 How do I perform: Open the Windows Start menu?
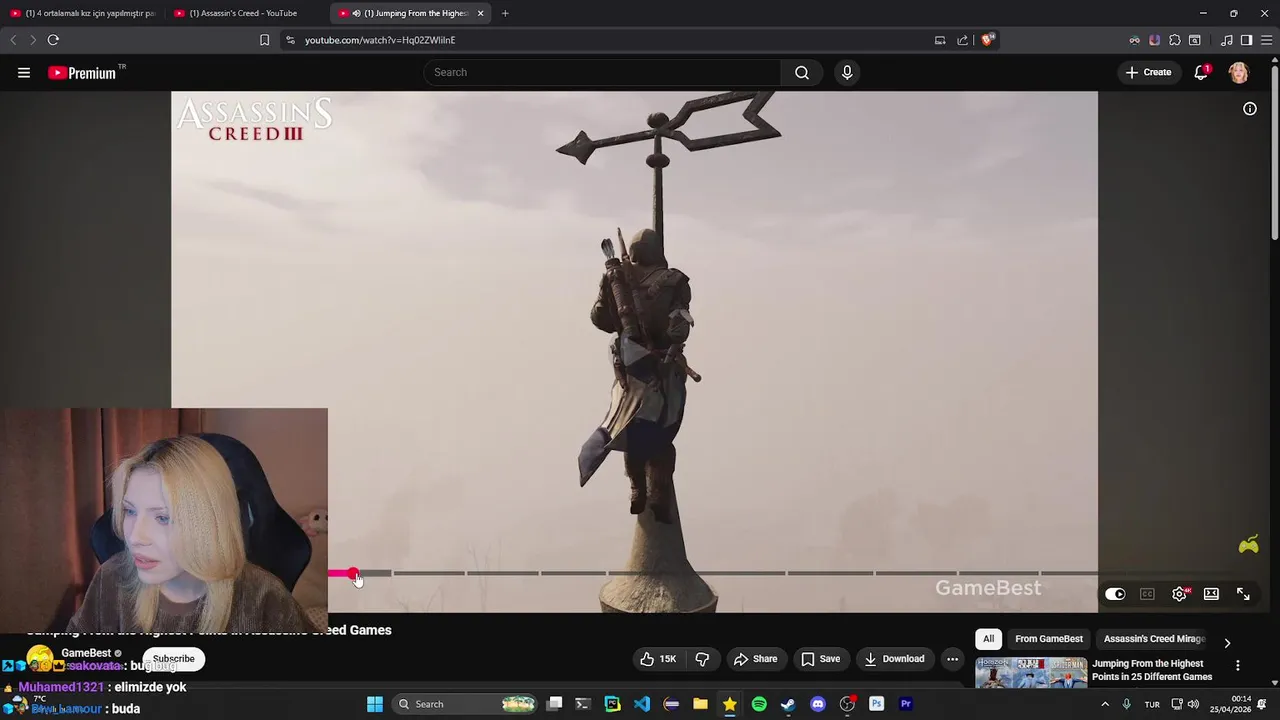click(375, 704)
